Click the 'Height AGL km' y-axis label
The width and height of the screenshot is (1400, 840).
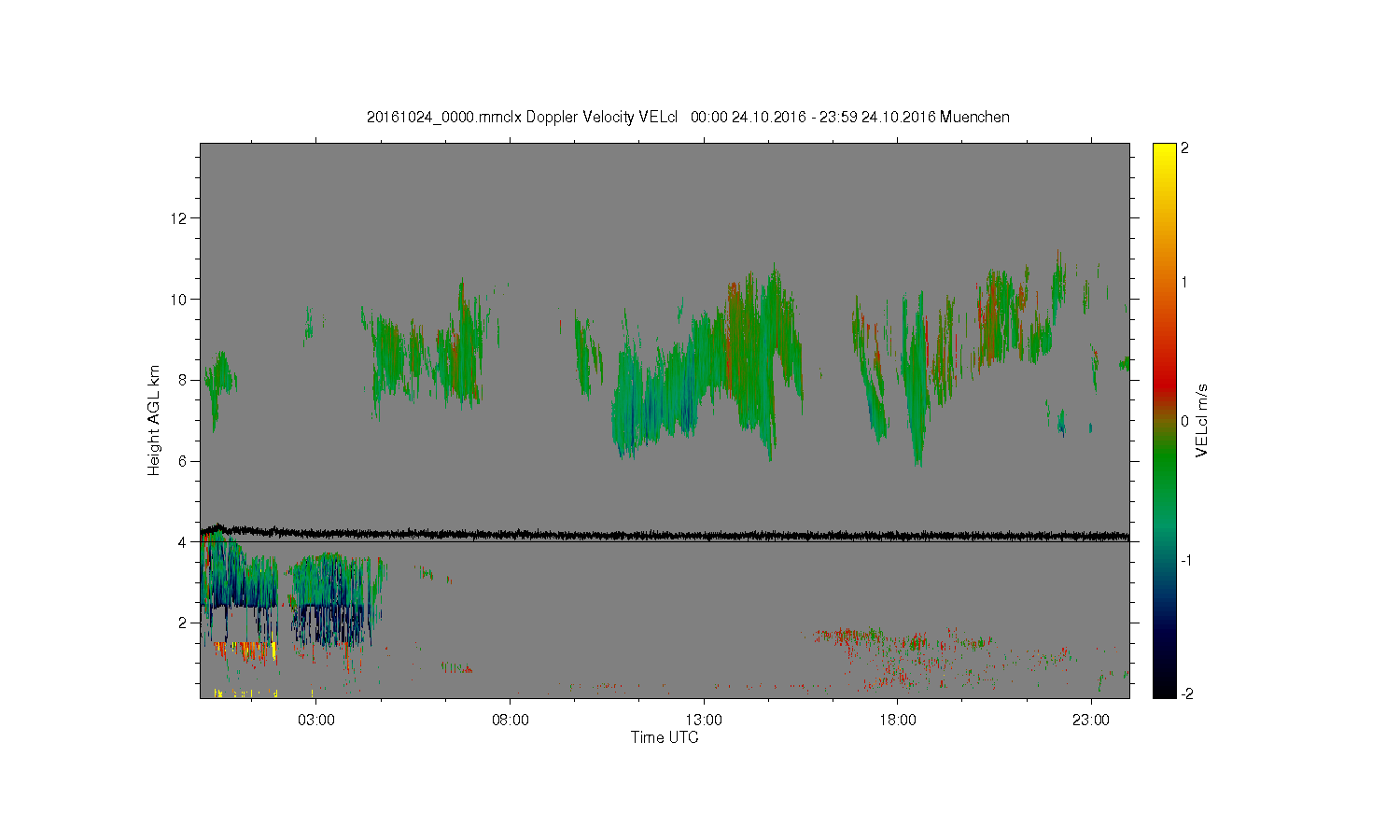pos(154,420)
